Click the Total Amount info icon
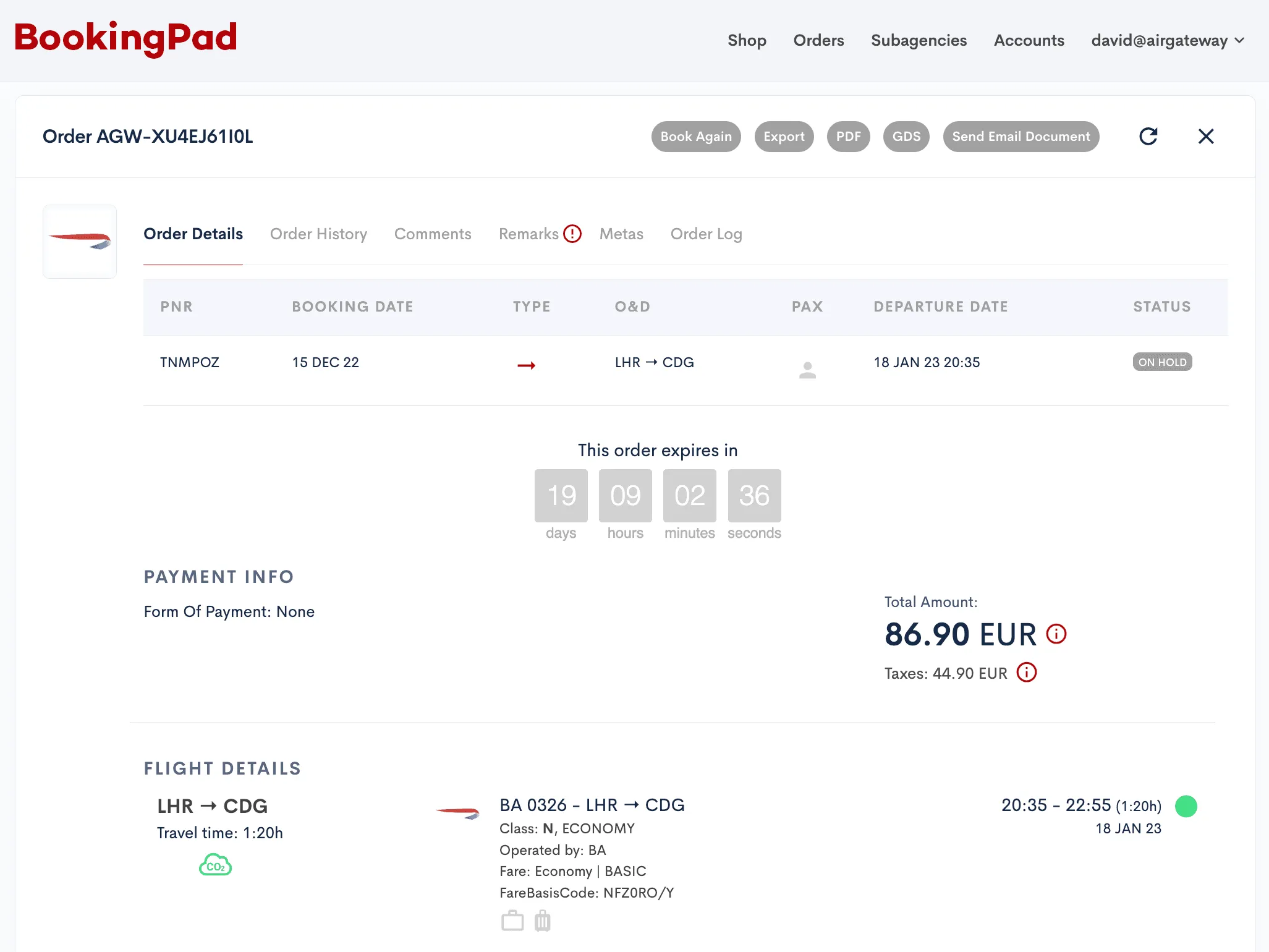 1056,634
